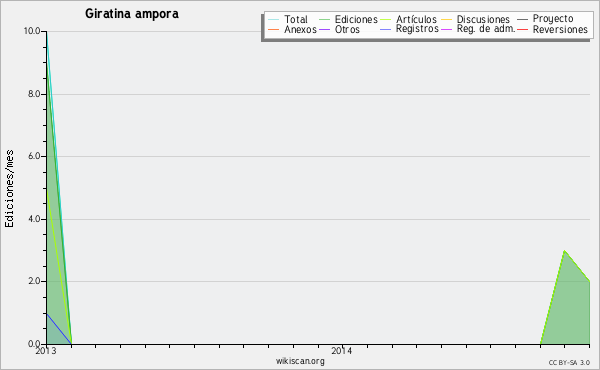Click the 2.0 y-axis value
This screenshot has width=600, height=370.
tap(34, 281)
